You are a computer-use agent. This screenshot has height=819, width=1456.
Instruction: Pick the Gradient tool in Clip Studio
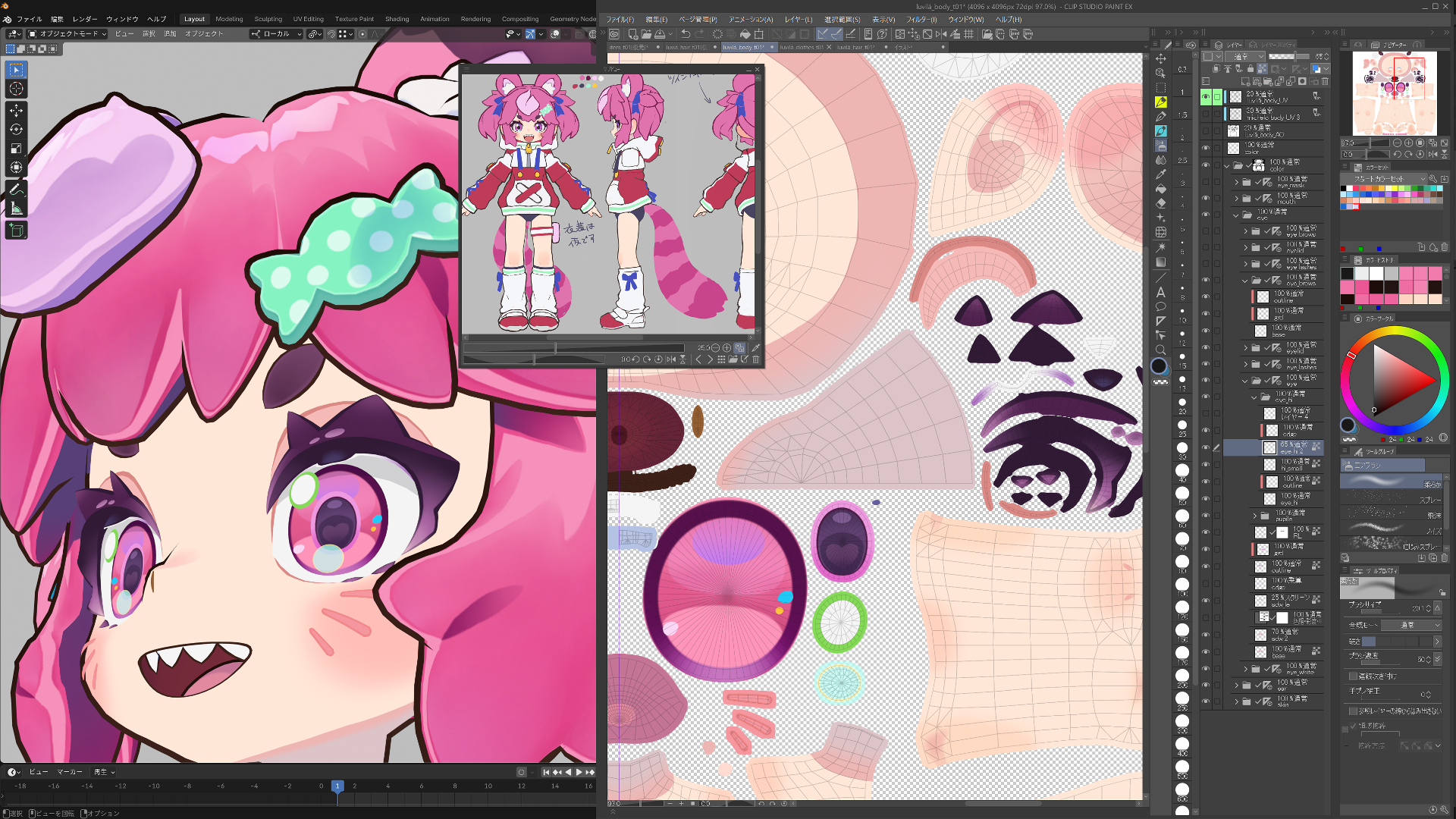point(1160,262)
